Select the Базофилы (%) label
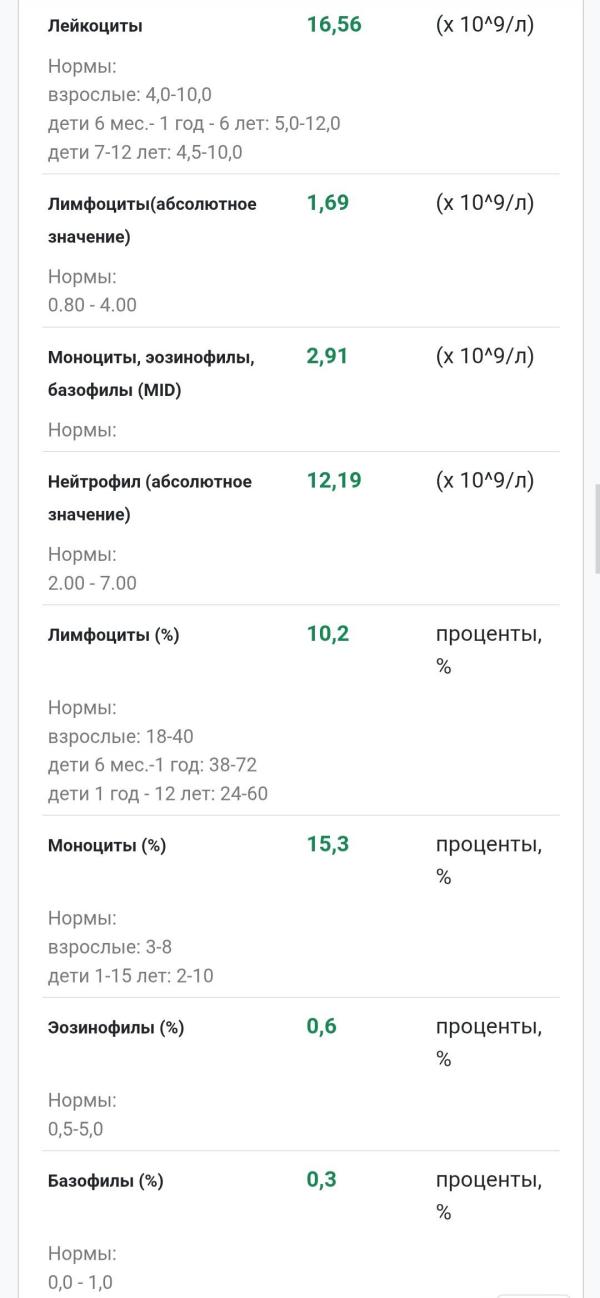This screenshot has height=1298, width=600. tap(105, 1181)
